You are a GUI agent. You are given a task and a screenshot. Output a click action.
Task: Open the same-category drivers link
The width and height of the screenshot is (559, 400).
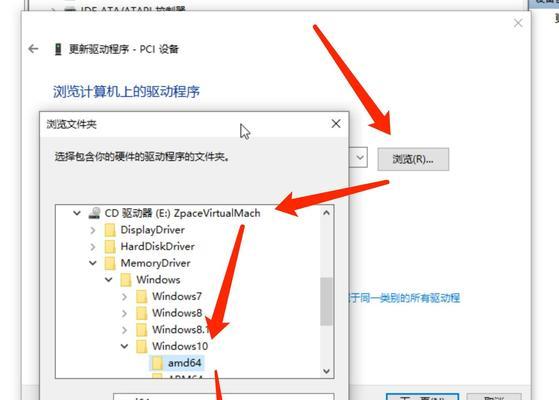(405, 298)
